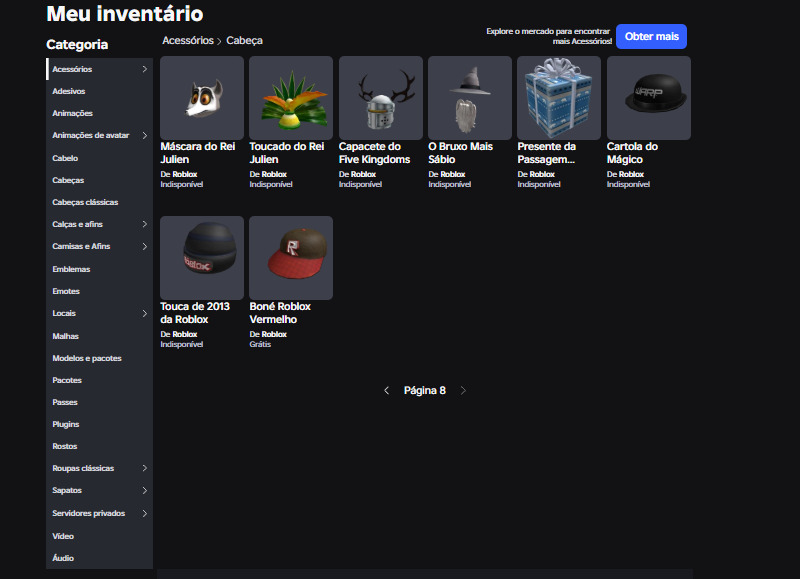Click the Meu inventário heading
The width and height of the screenshot is (800, 579).
coord(125,14)
